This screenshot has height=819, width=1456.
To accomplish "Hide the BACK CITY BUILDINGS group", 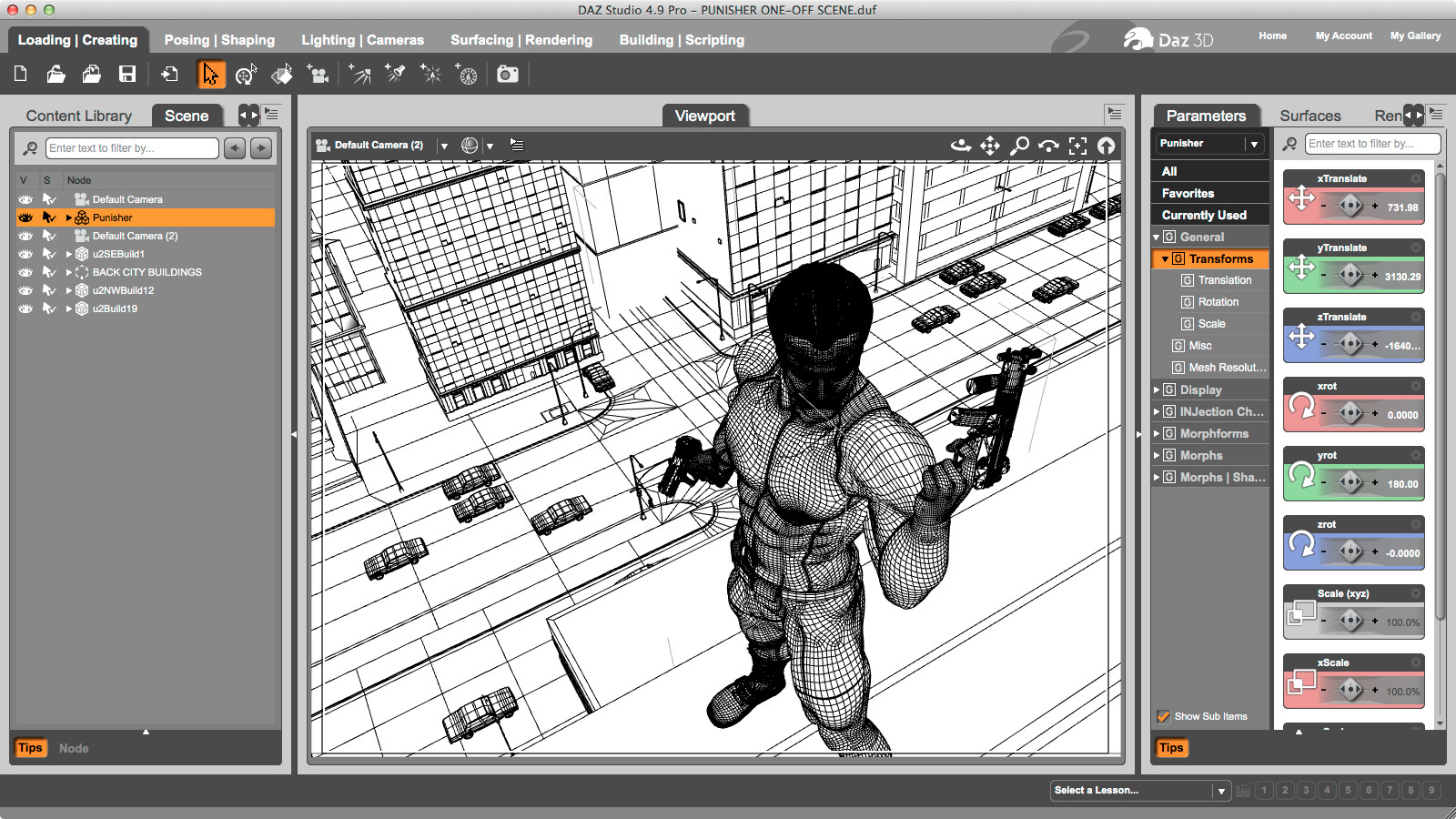I will [25, 272].
